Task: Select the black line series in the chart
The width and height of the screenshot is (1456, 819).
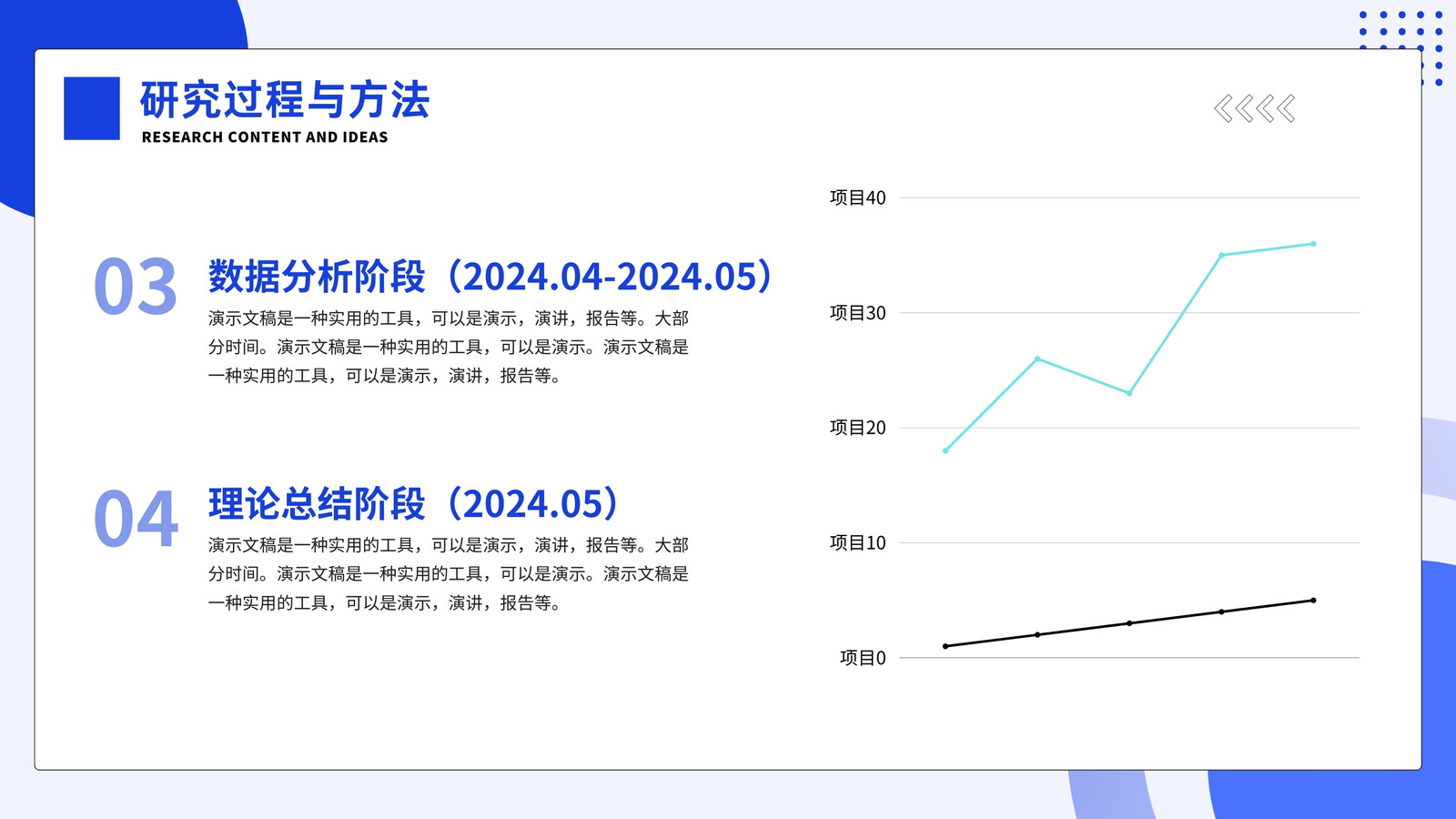Action: point(1129,623)
